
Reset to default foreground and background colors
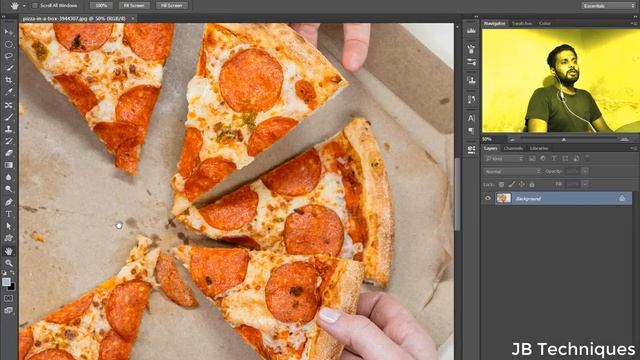tap(4, 273)
